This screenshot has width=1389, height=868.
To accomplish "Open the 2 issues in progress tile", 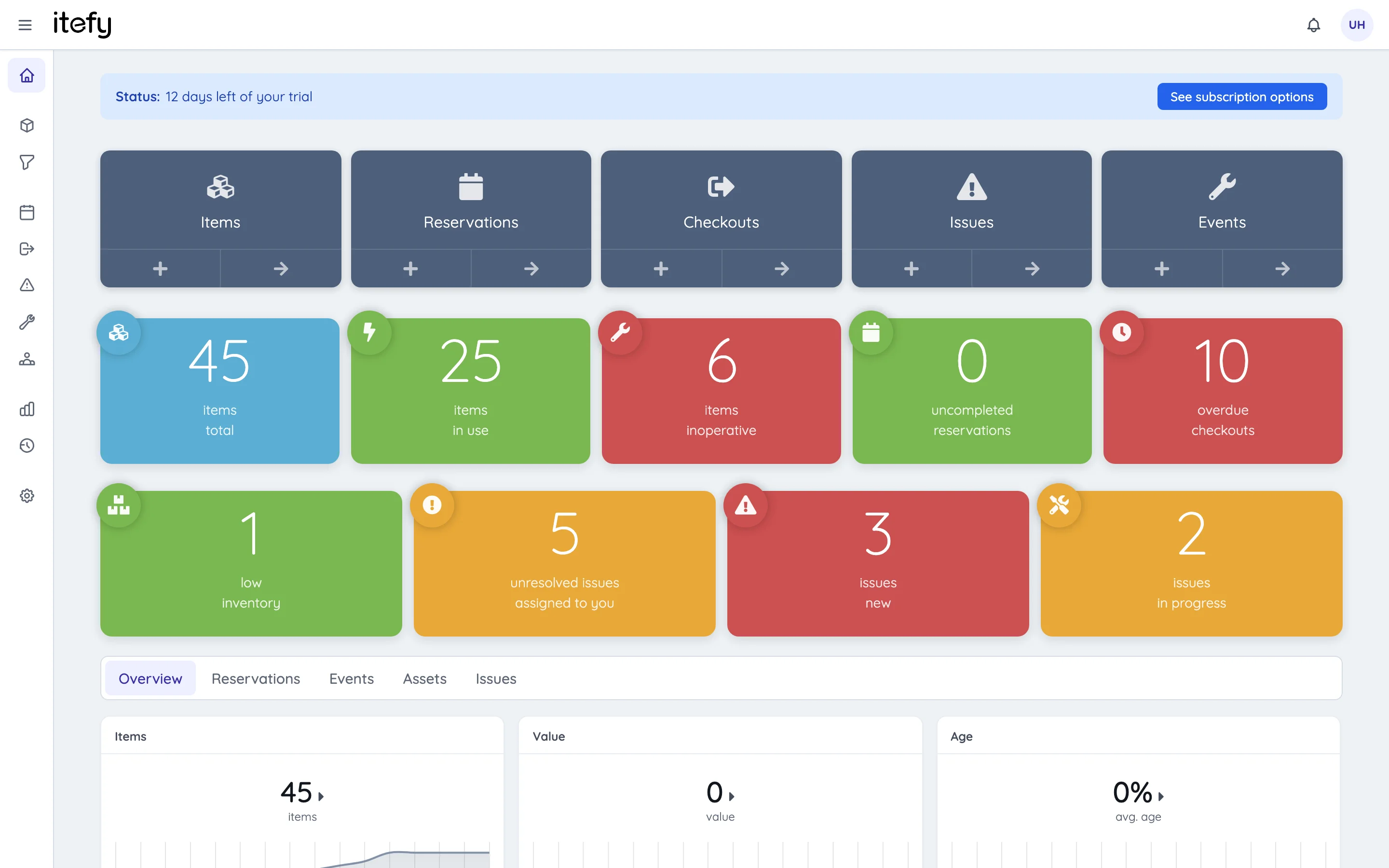I will point(1191,563).
